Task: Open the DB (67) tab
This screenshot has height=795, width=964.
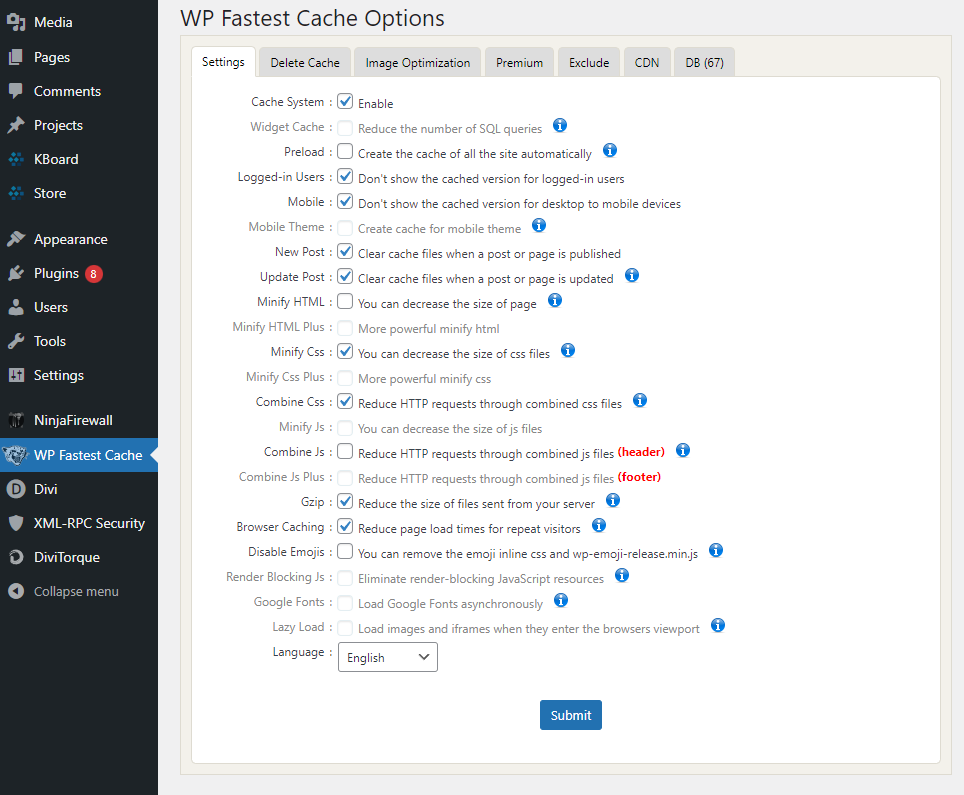Action: 705,63
